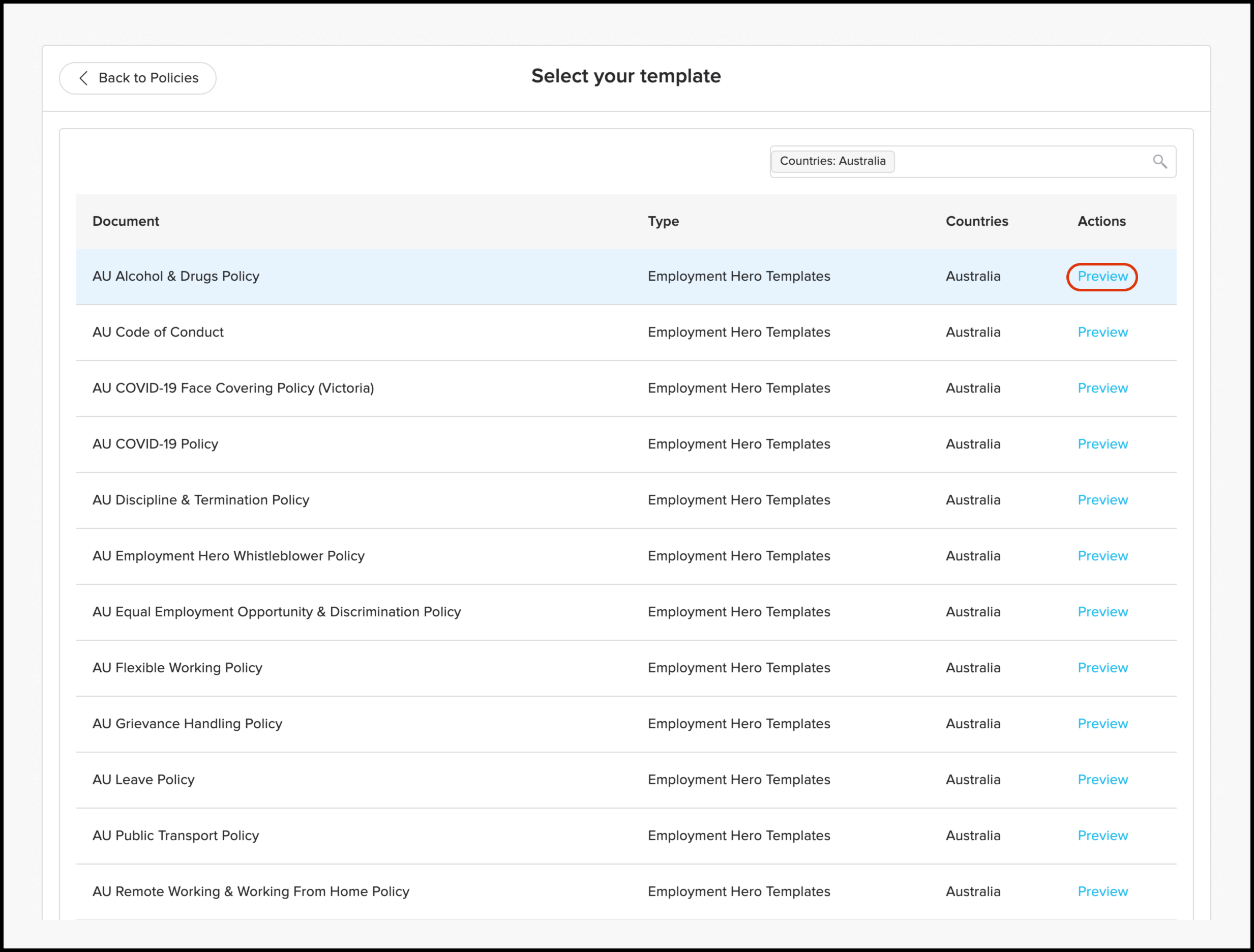Select the AU Leave Policy document
The width and height of the screenshot is (1254, 952).
click(x=143, y=780)
